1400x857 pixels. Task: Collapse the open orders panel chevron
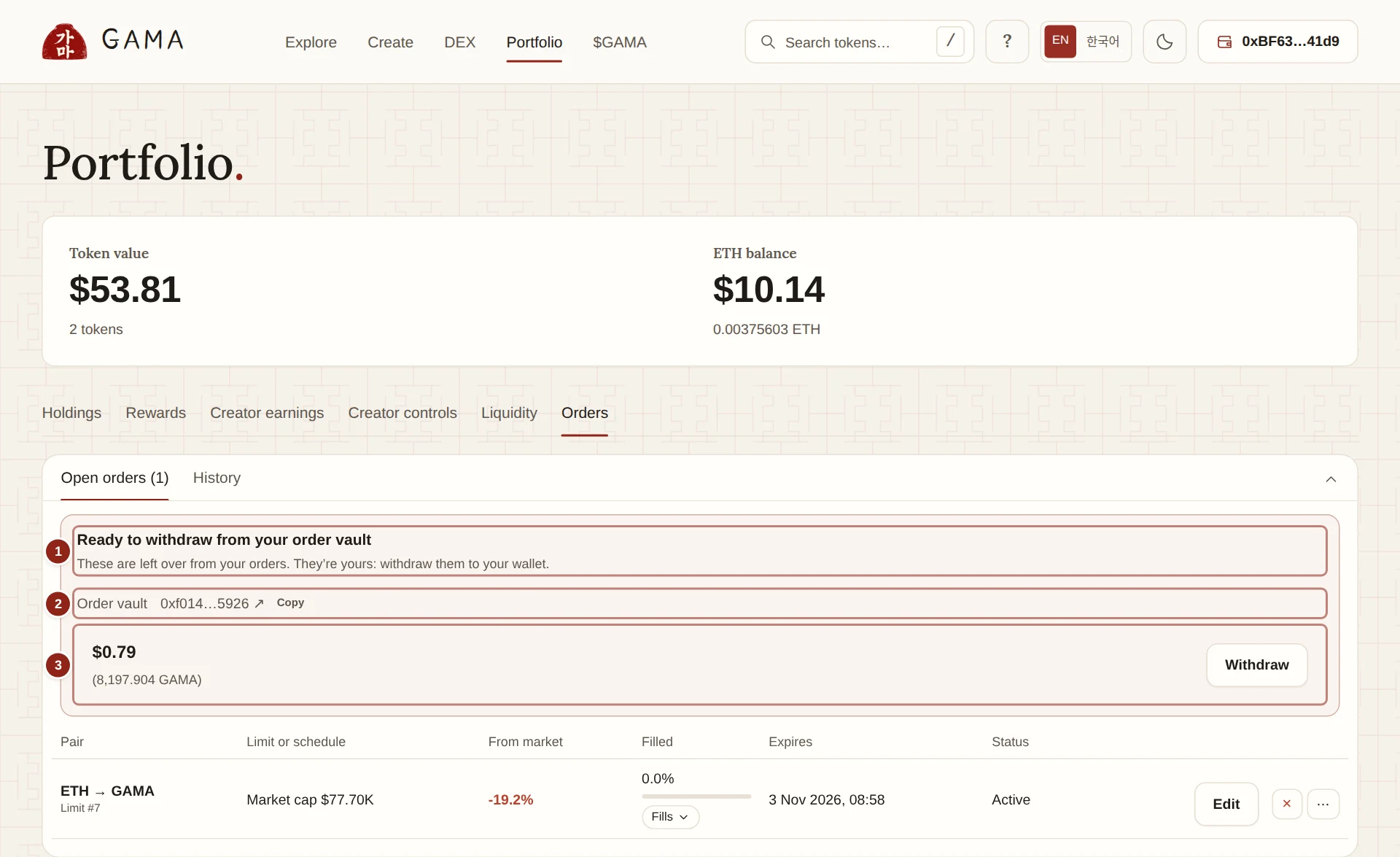point(1331,479)
